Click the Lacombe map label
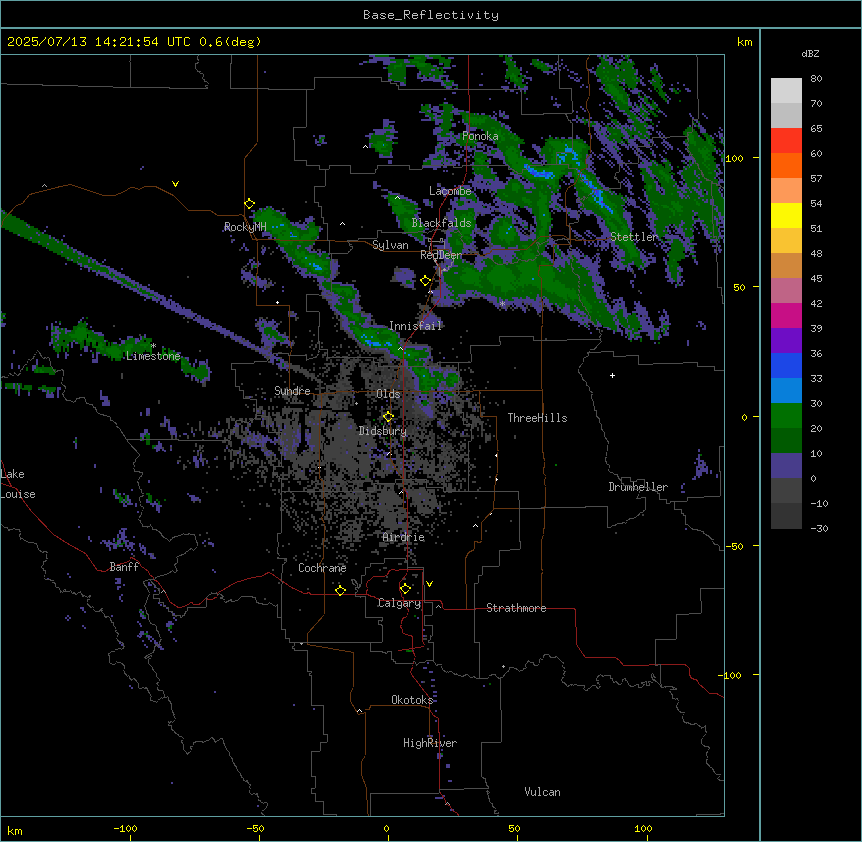The width and height of the screenshot is (862, 842). (450, 191)
